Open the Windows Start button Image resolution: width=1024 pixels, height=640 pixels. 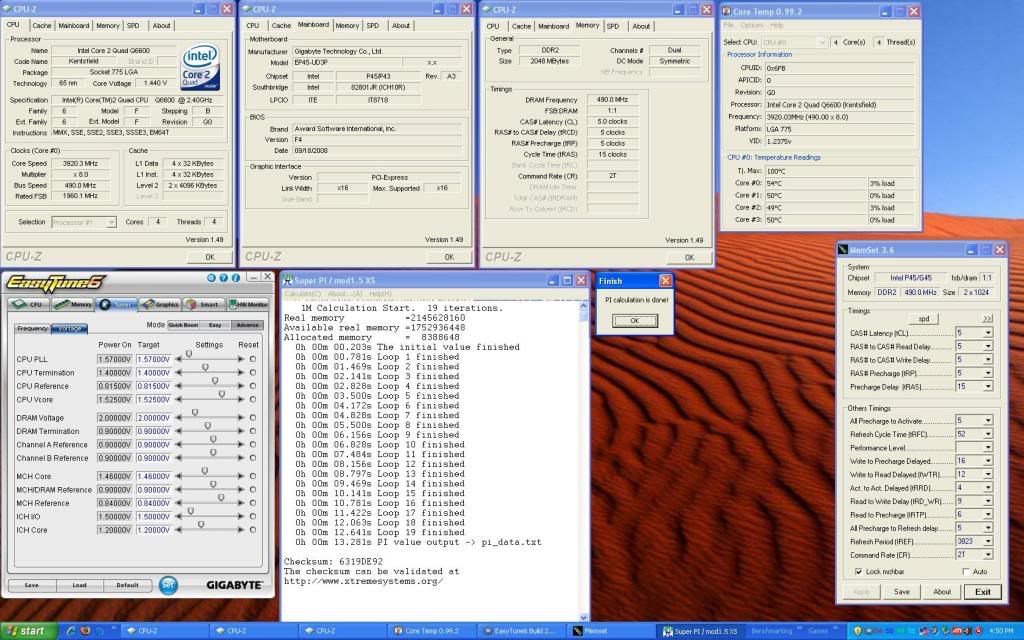coord(27,631)
